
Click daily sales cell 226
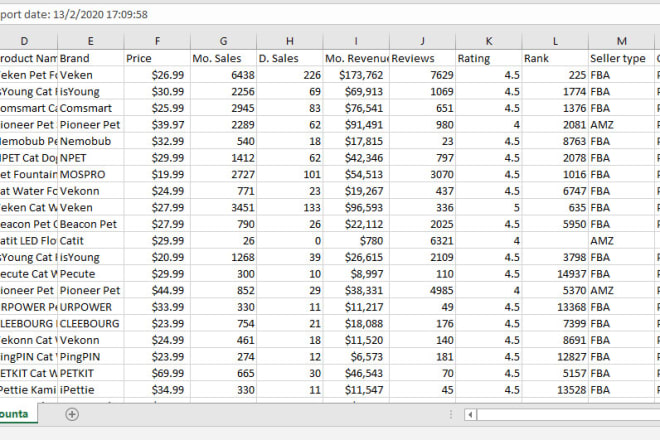290,75
